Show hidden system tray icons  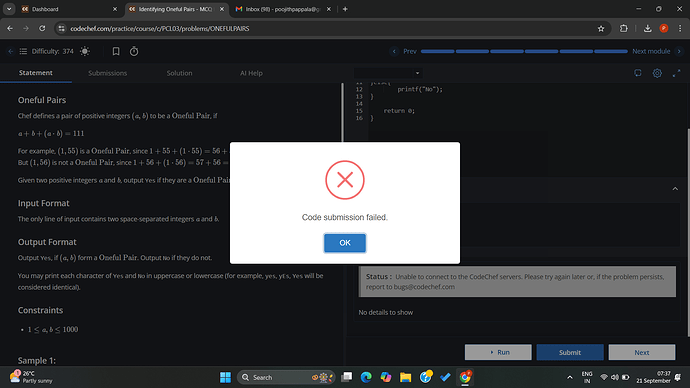[x=569, y=377]
